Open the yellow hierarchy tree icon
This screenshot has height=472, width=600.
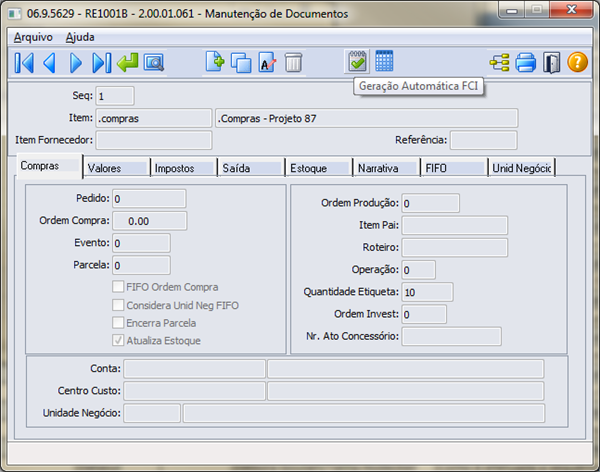click(x=500, y=63)
